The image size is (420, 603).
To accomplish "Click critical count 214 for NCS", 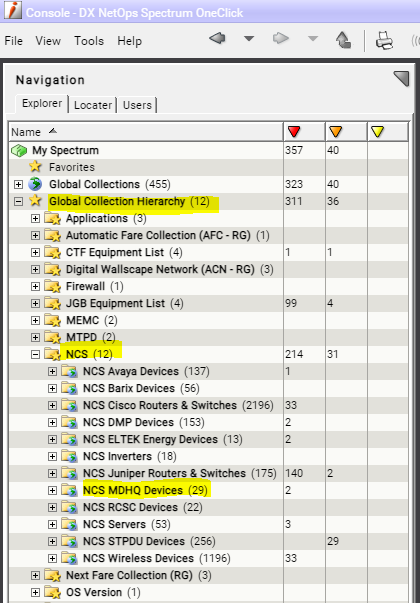I will tap(294, 354).
